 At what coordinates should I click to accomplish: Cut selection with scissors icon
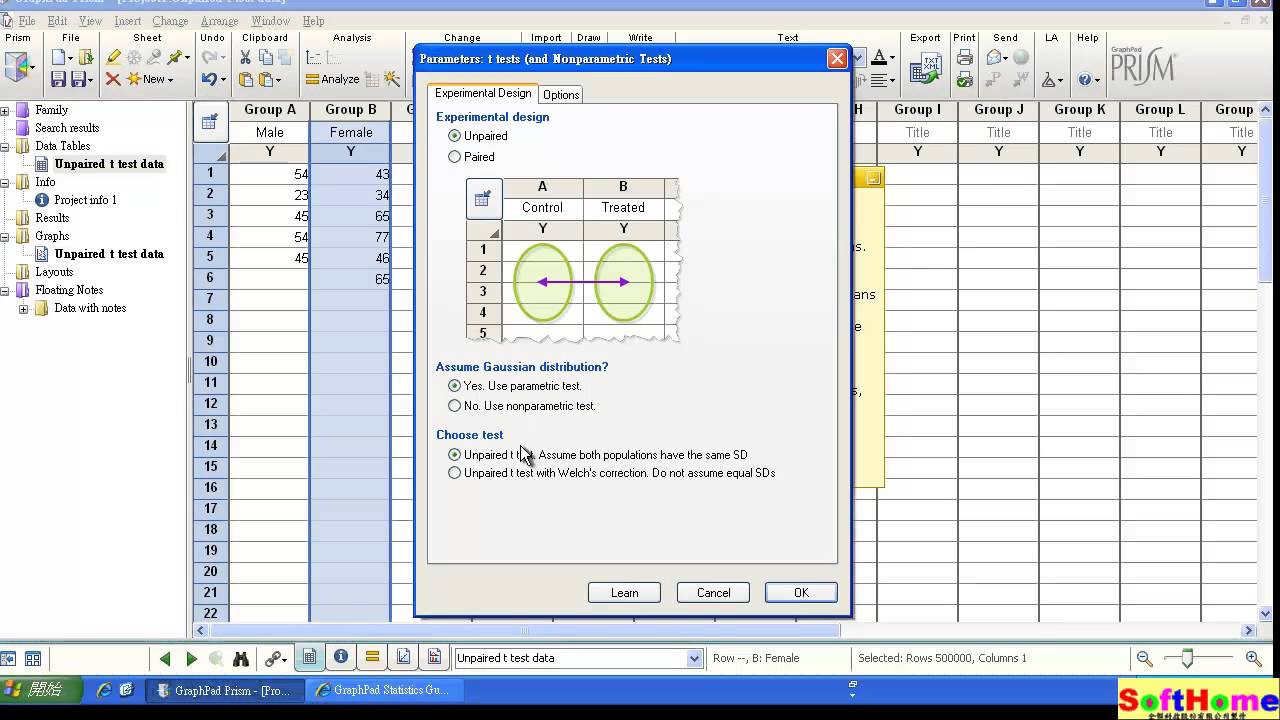pos(245,58)
